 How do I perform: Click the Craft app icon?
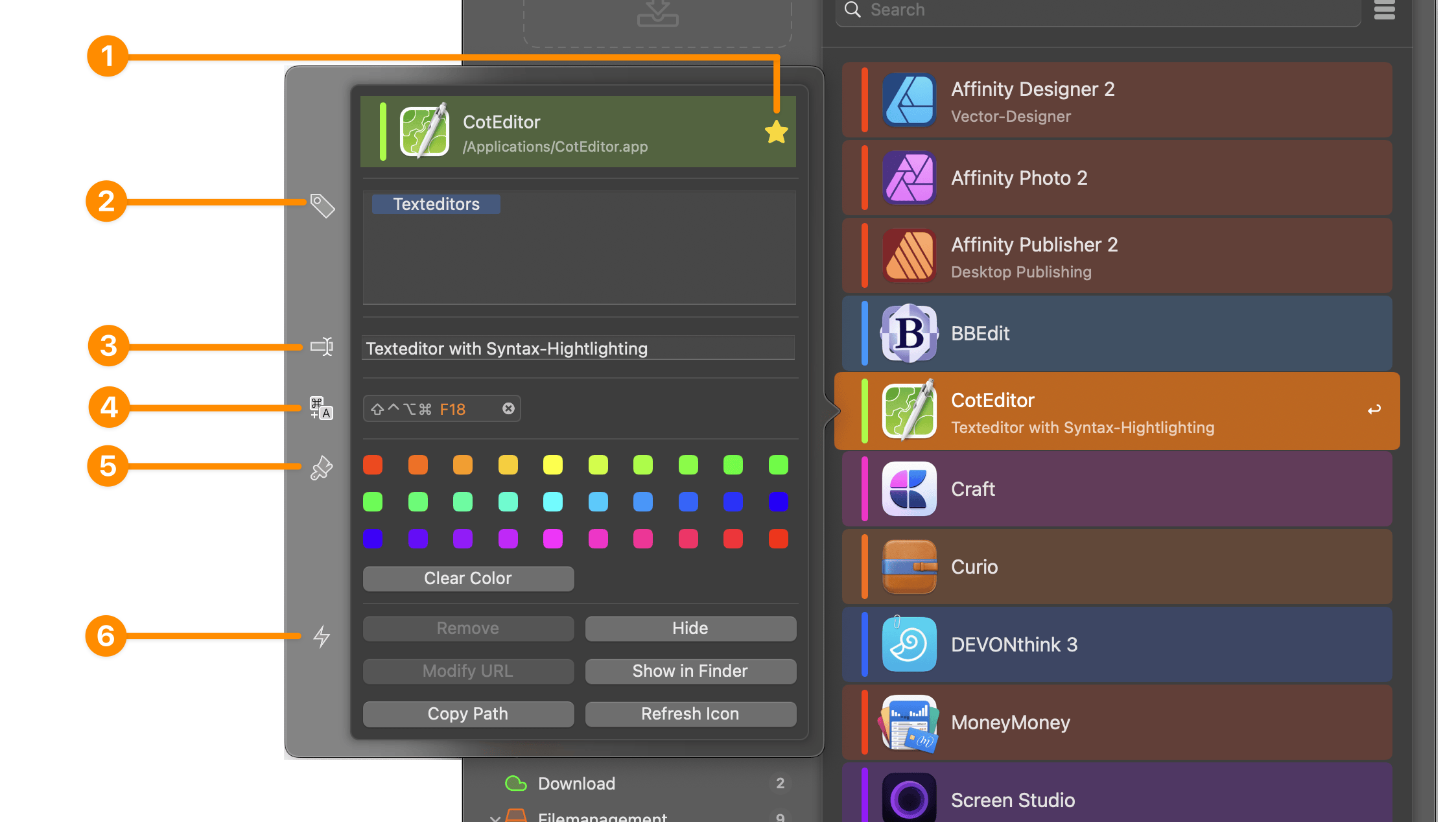909,489
